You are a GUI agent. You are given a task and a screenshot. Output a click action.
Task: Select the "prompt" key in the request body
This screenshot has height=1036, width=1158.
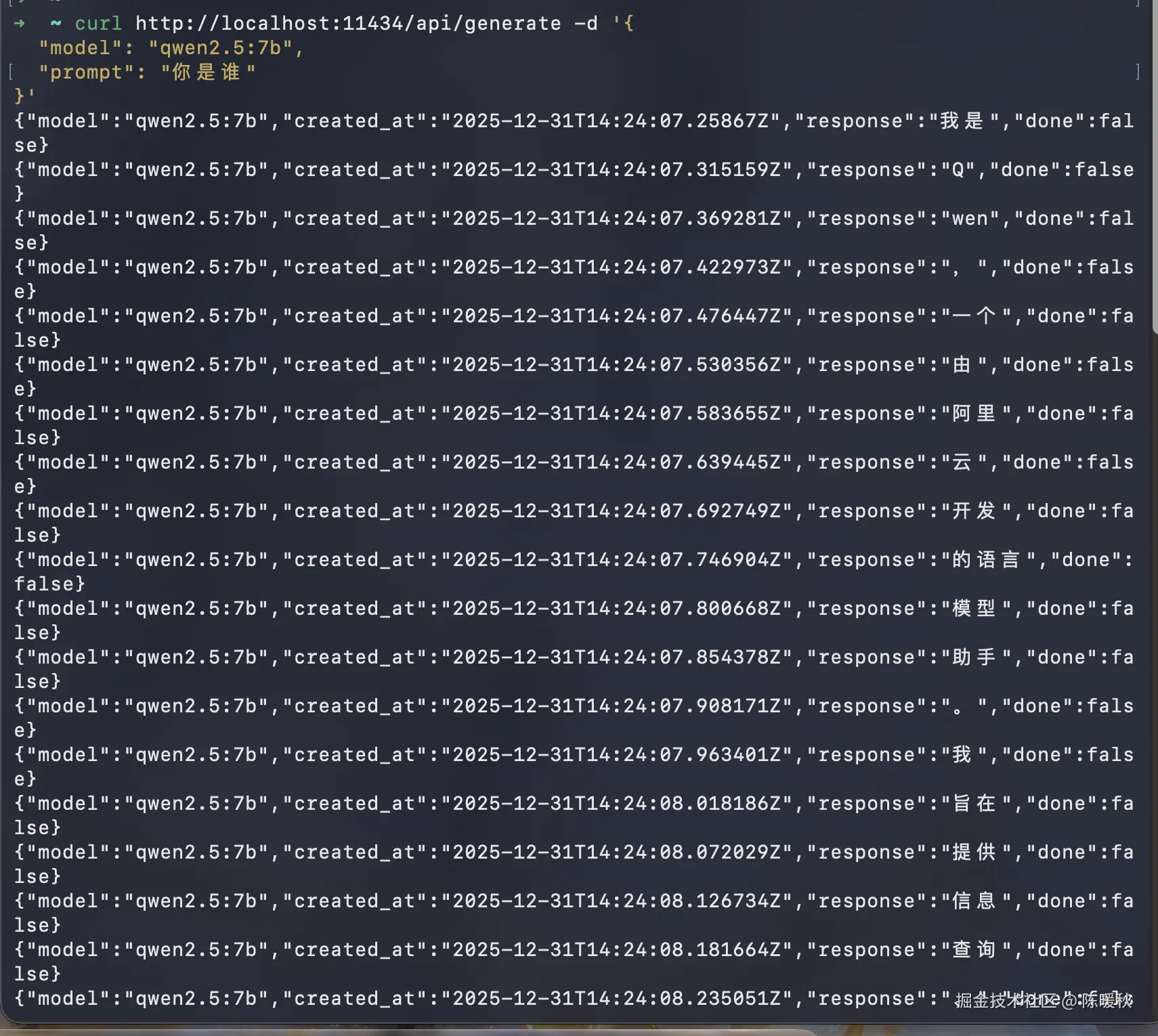click(x=86, y=72)
